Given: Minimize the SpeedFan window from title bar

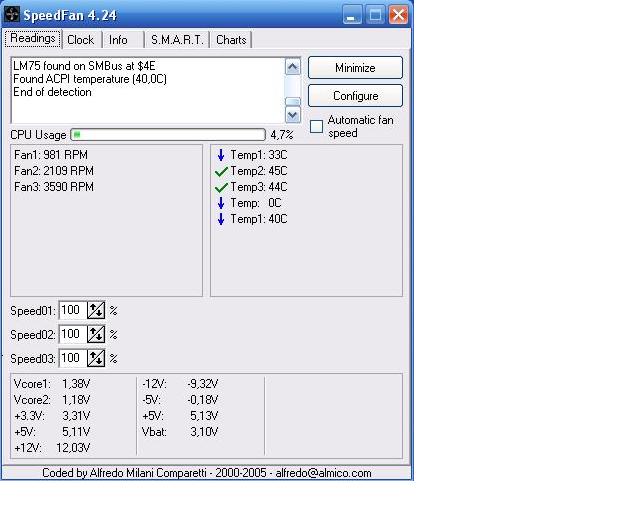Looking at the screenshot, I should pyautogui.click(x=351, y=15).
